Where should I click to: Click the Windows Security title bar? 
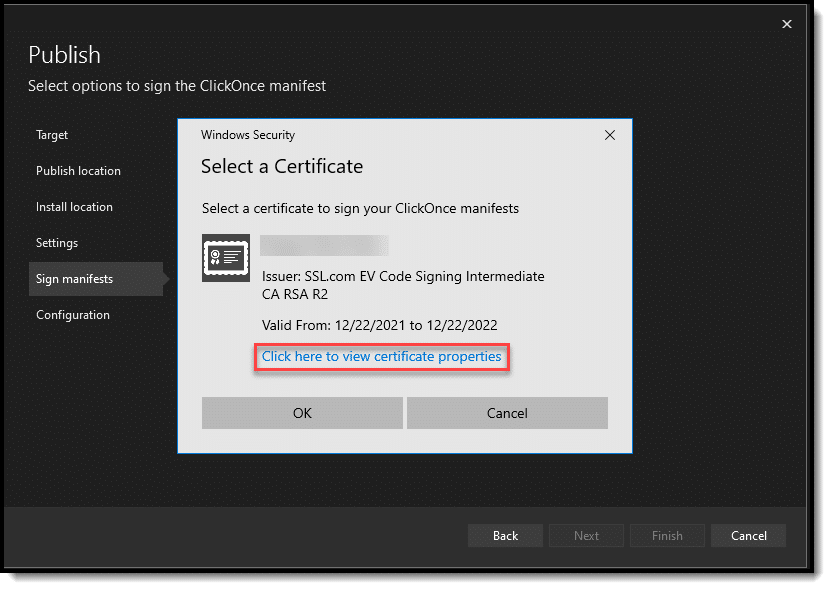pyautogui.click(x=390, y=134)
